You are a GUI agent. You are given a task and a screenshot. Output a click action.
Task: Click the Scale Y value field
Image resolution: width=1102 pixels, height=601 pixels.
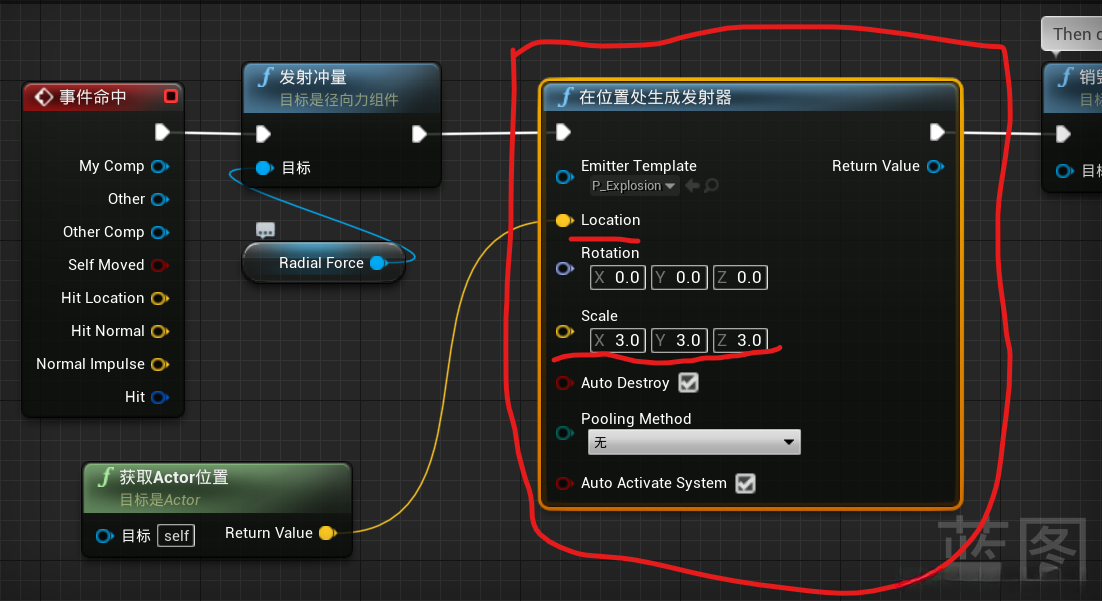679,340
